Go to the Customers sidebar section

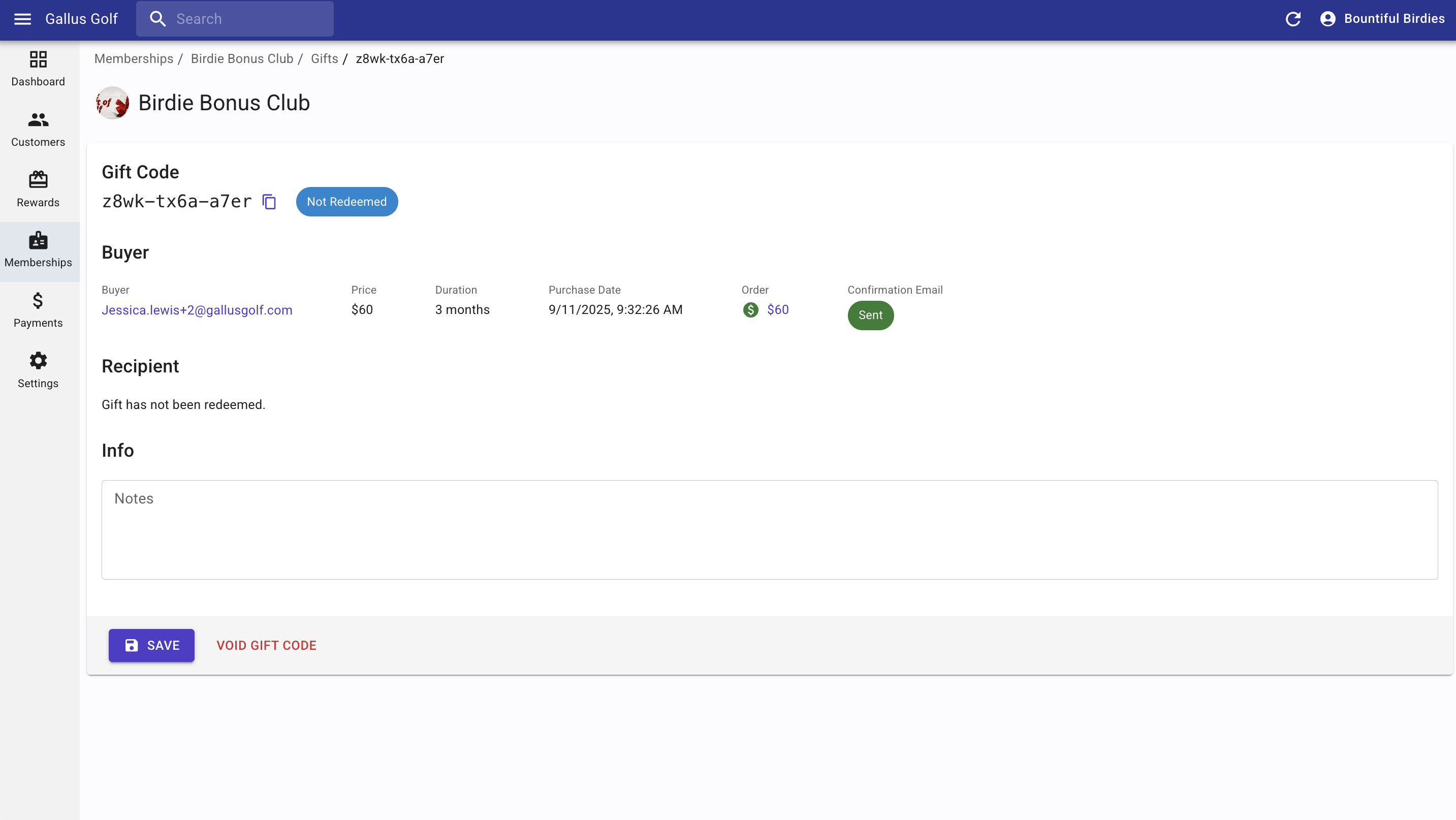coord(39,130)
